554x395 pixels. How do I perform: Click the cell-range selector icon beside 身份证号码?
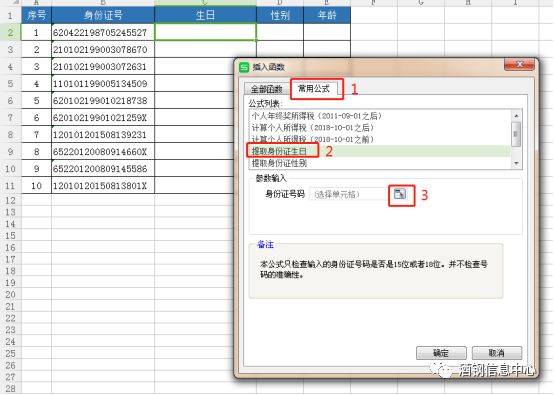pyautogui.click(x=400, y=194)
